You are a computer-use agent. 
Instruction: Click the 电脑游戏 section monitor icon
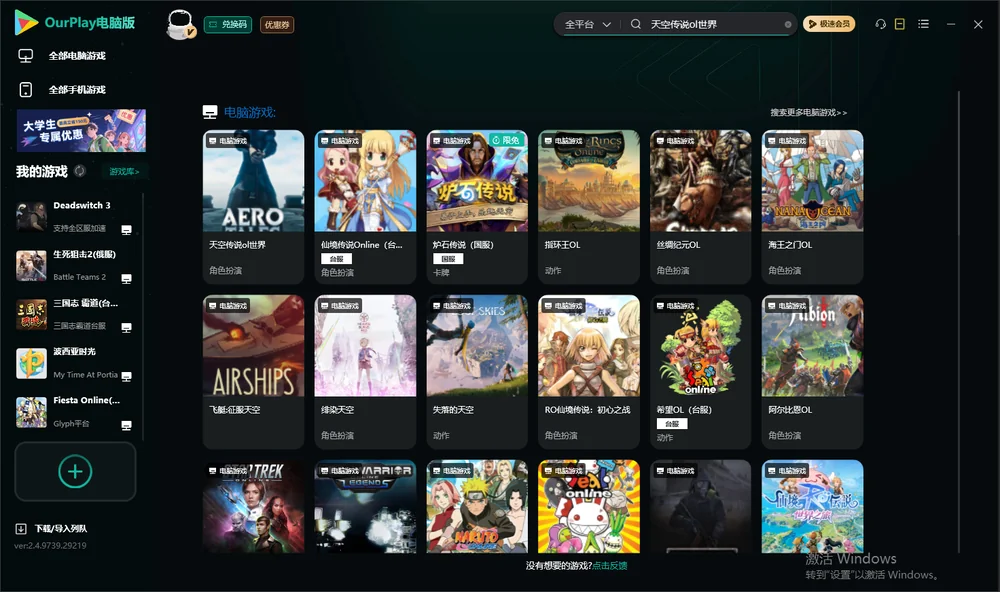[210, 112]
